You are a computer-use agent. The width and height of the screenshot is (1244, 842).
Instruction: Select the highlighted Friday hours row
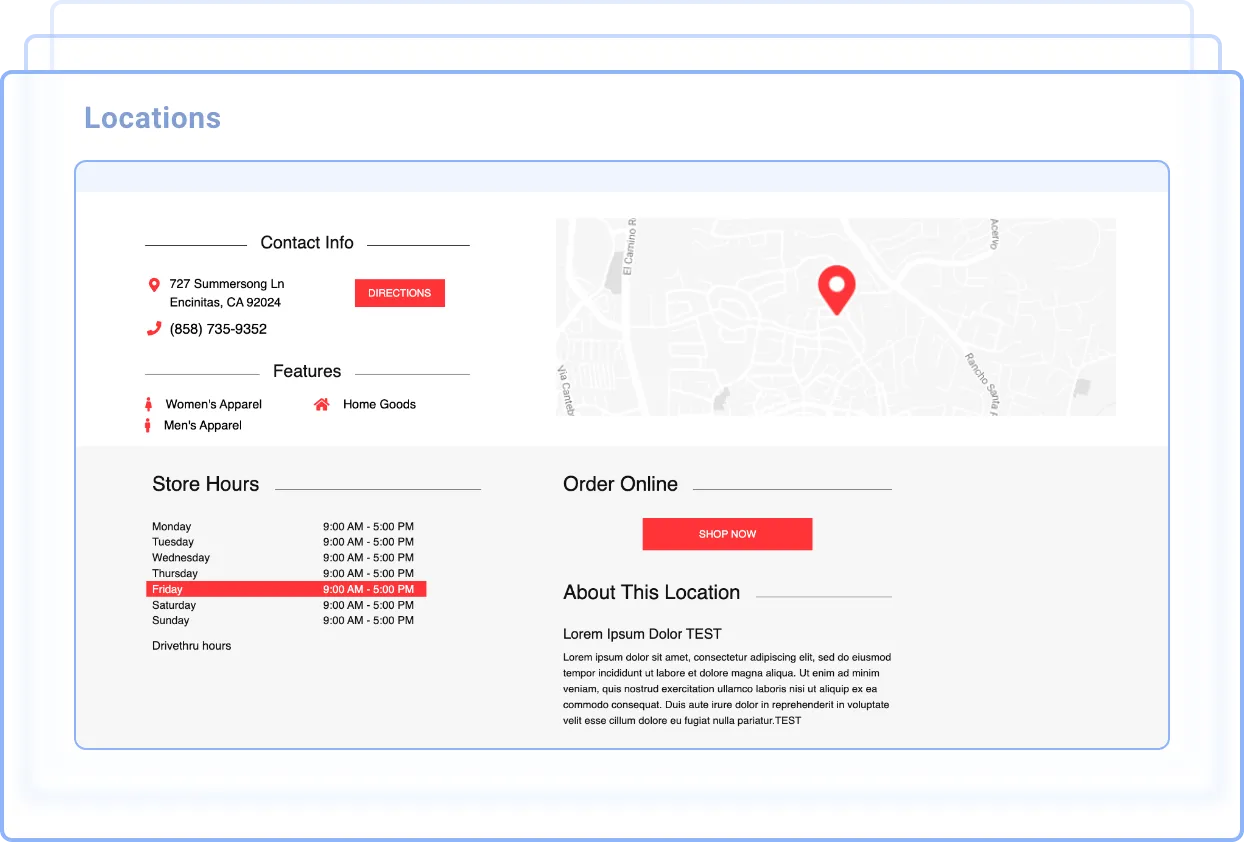click(286, 589)
